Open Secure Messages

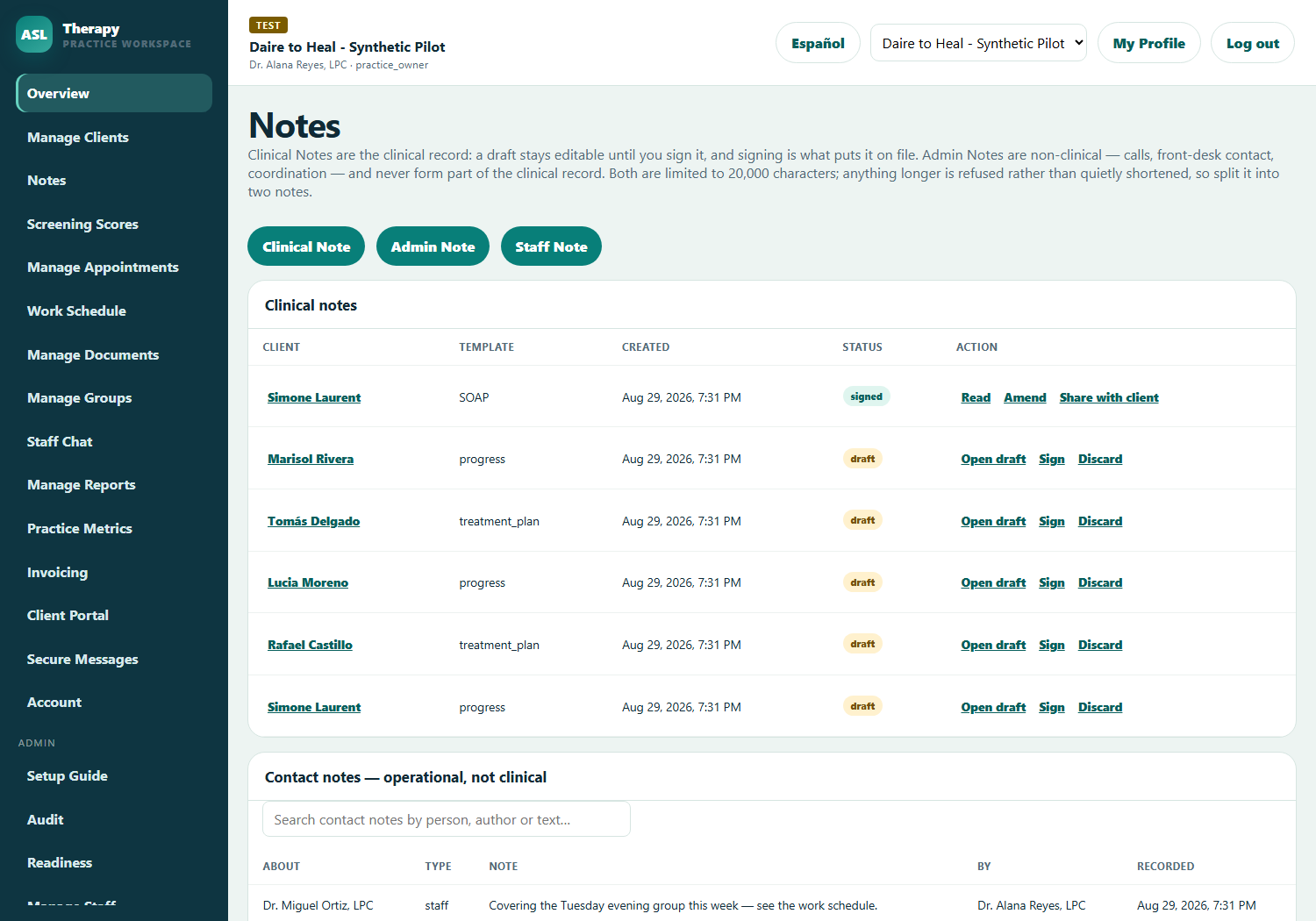click(x=114, y=659)
